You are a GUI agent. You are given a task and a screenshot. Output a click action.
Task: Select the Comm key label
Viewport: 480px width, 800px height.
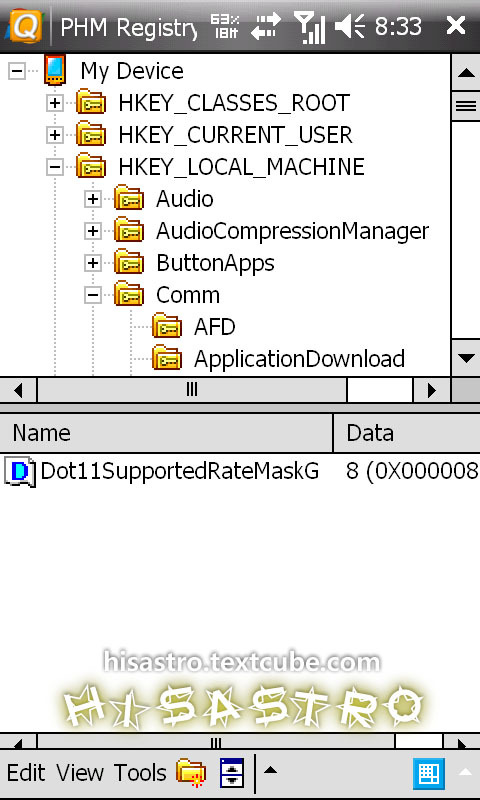(188, 295)
